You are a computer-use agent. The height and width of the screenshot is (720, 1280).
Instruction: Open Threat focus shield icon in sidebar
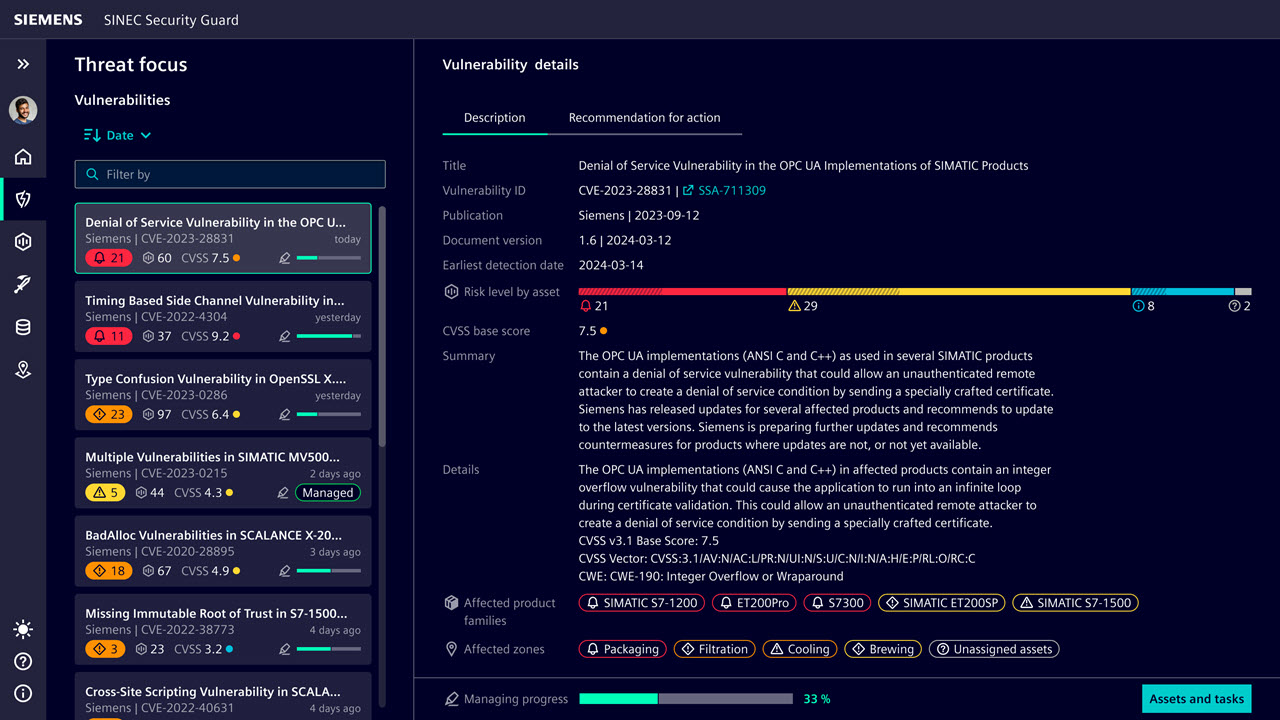[x=23, y=199]
